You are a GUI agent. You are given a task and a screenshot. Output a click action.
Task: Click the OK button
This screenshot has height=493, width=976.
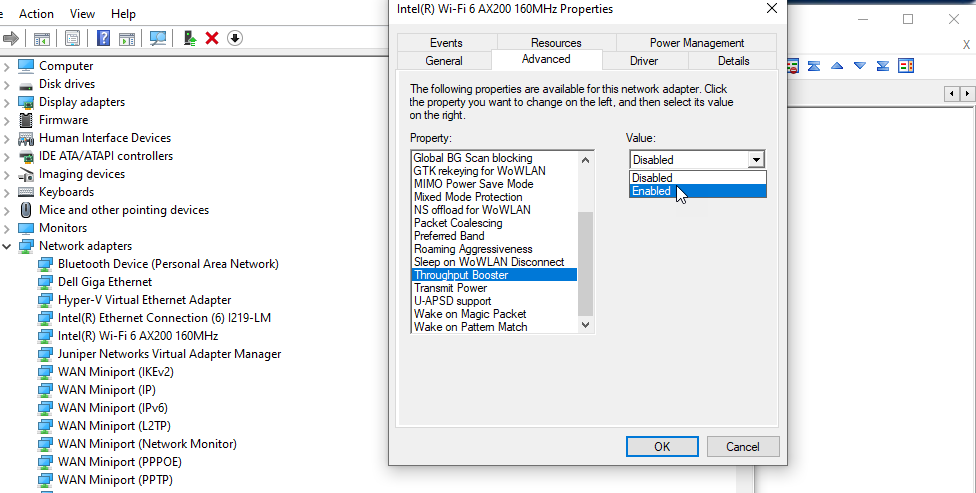pos(662,446)
